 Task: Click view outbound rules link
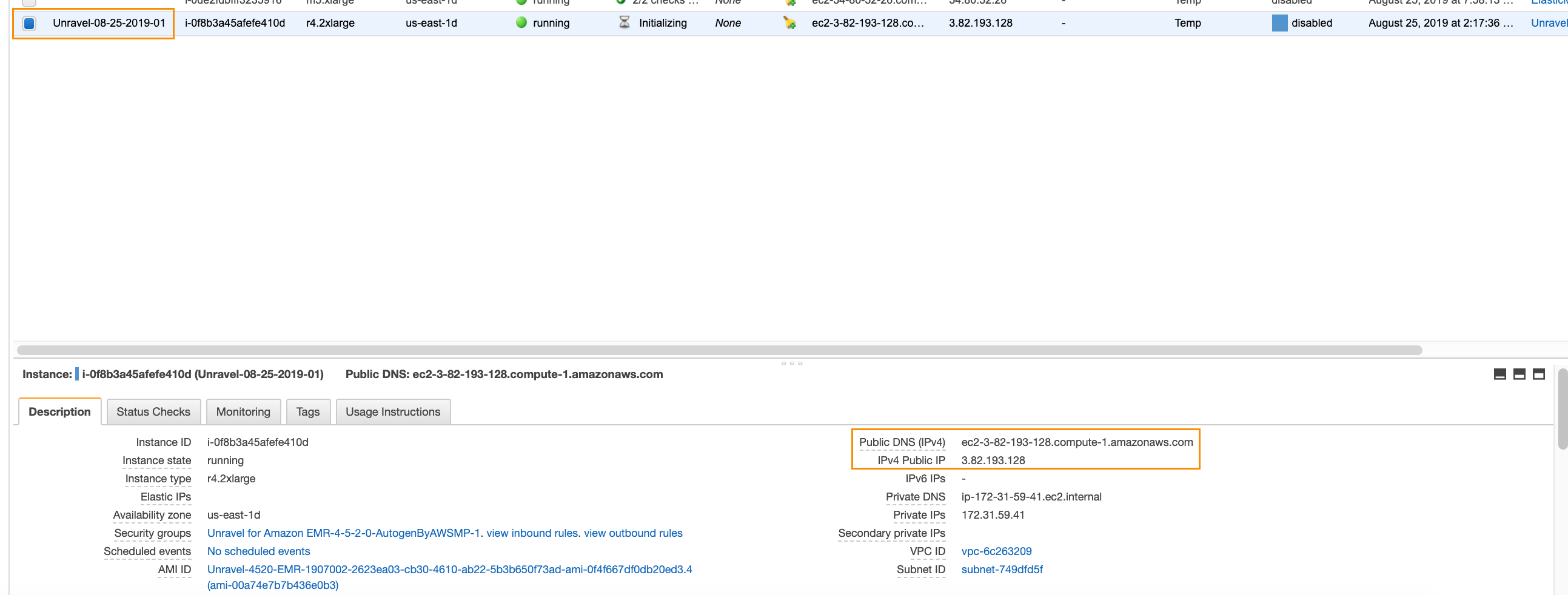point(633,534)
